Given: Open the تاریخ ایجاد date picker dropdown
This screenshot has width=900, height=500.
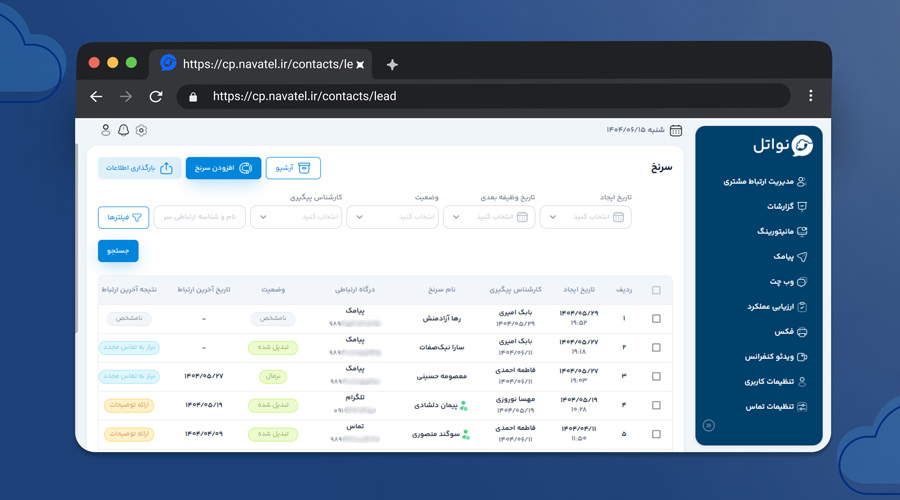Looking at the screenshot, I should (x=585, y=216).
